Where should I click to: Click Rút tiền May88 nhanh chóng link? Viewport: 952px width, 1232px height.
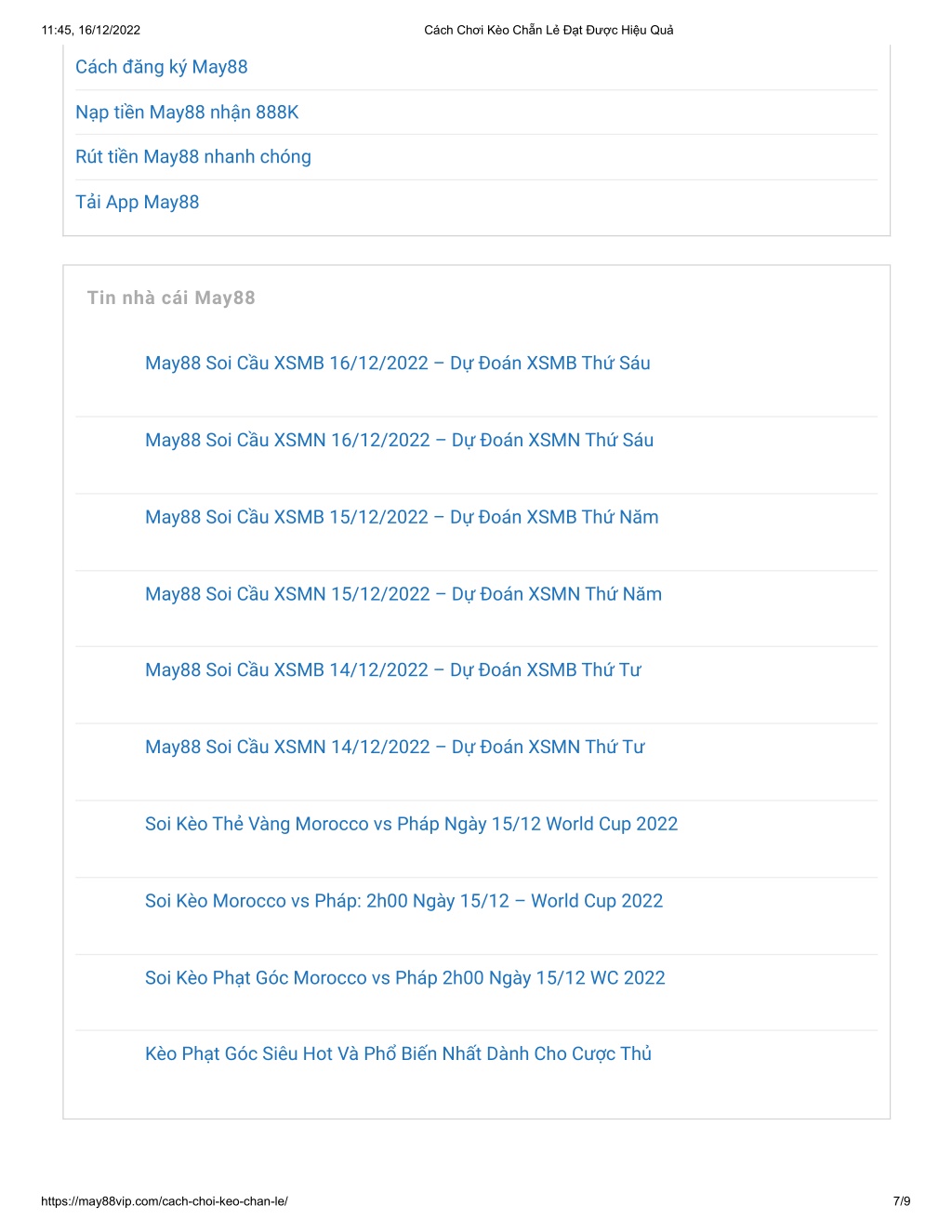pyautogui.click(x=193, y=157)
